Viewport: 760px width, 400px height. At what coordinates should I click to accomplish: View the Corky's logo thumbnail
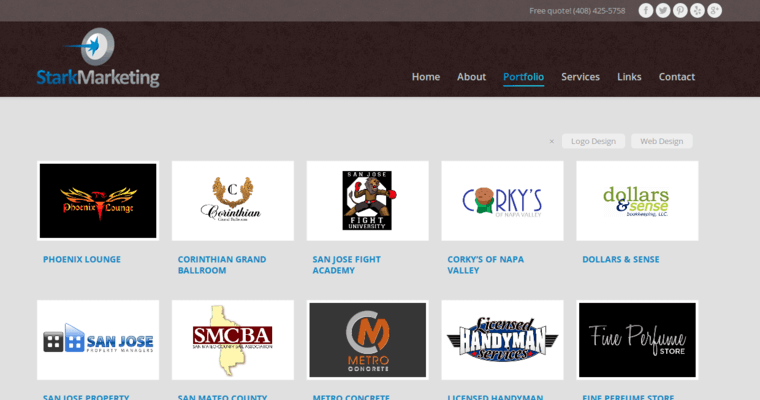point(502,201)
